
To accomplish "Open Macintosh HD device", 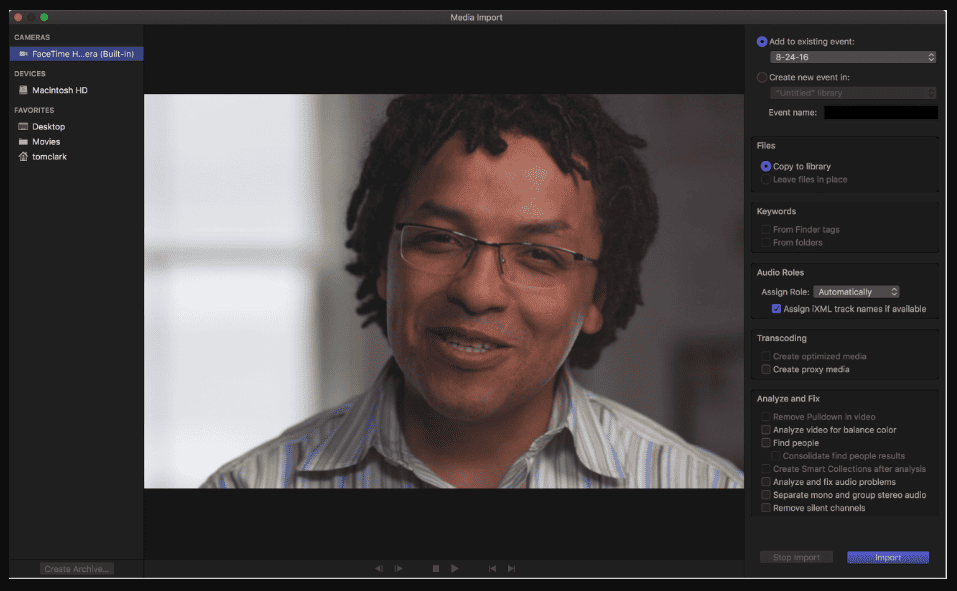I will point(59,90).
